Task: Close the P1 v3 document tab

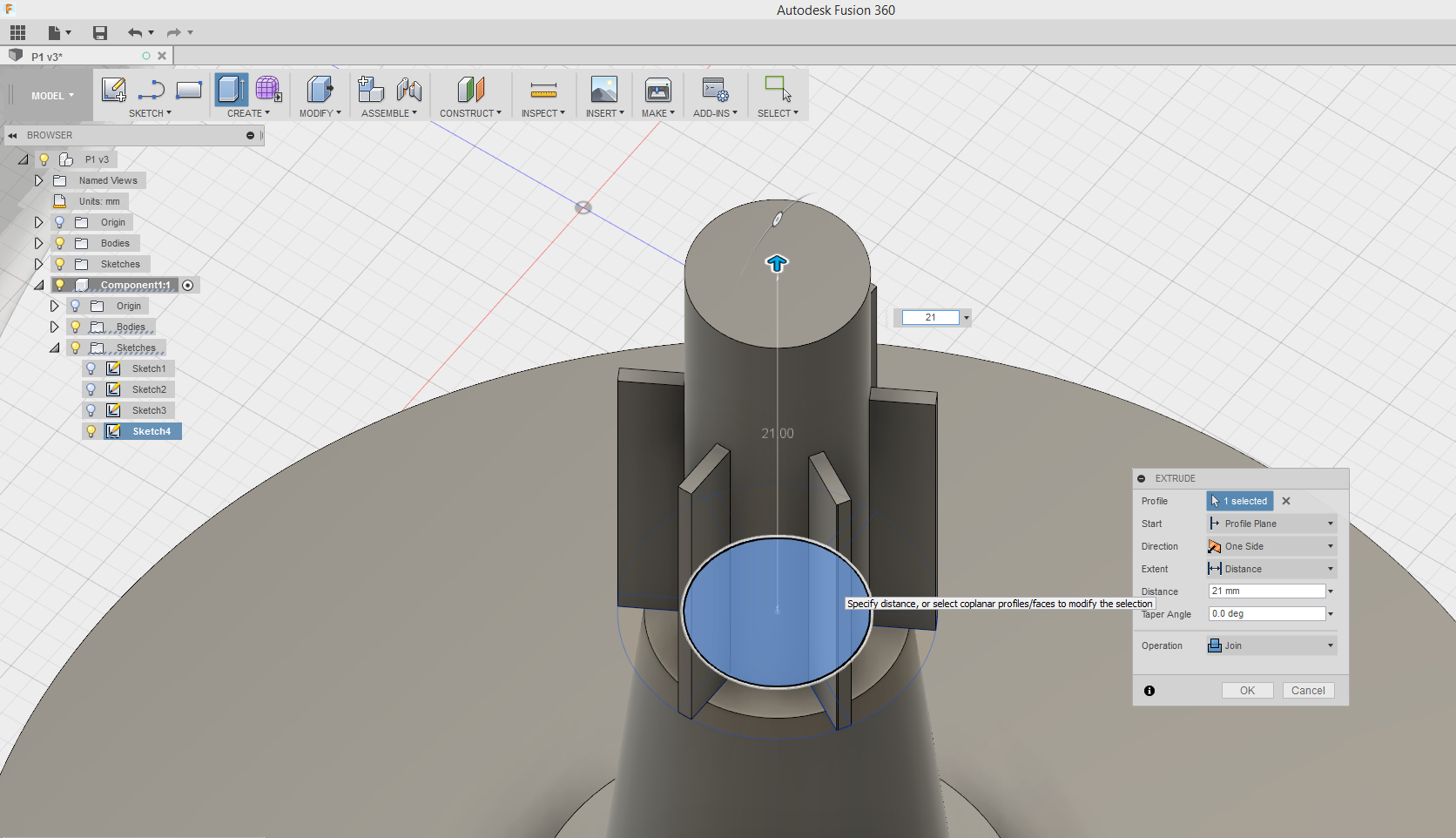Action: tap(162, 56)
